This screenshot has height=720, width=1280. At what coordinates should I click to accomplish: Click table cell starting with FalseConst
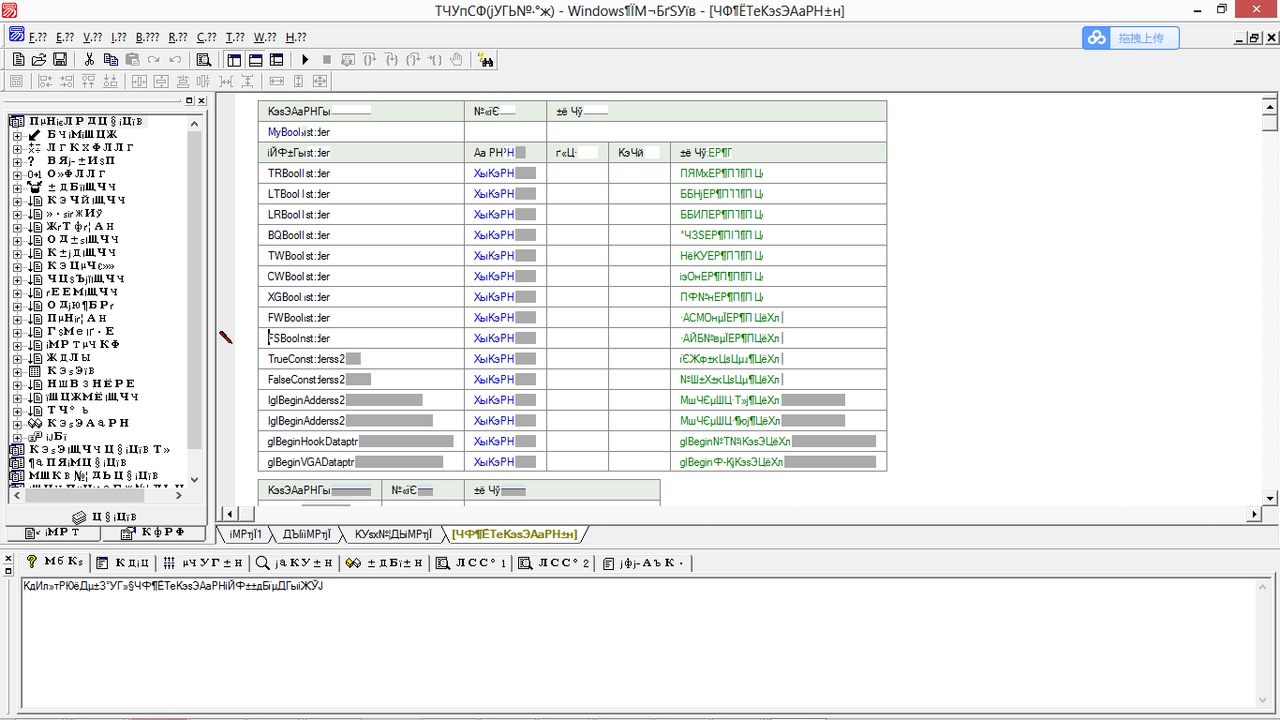tap(361, 380)
